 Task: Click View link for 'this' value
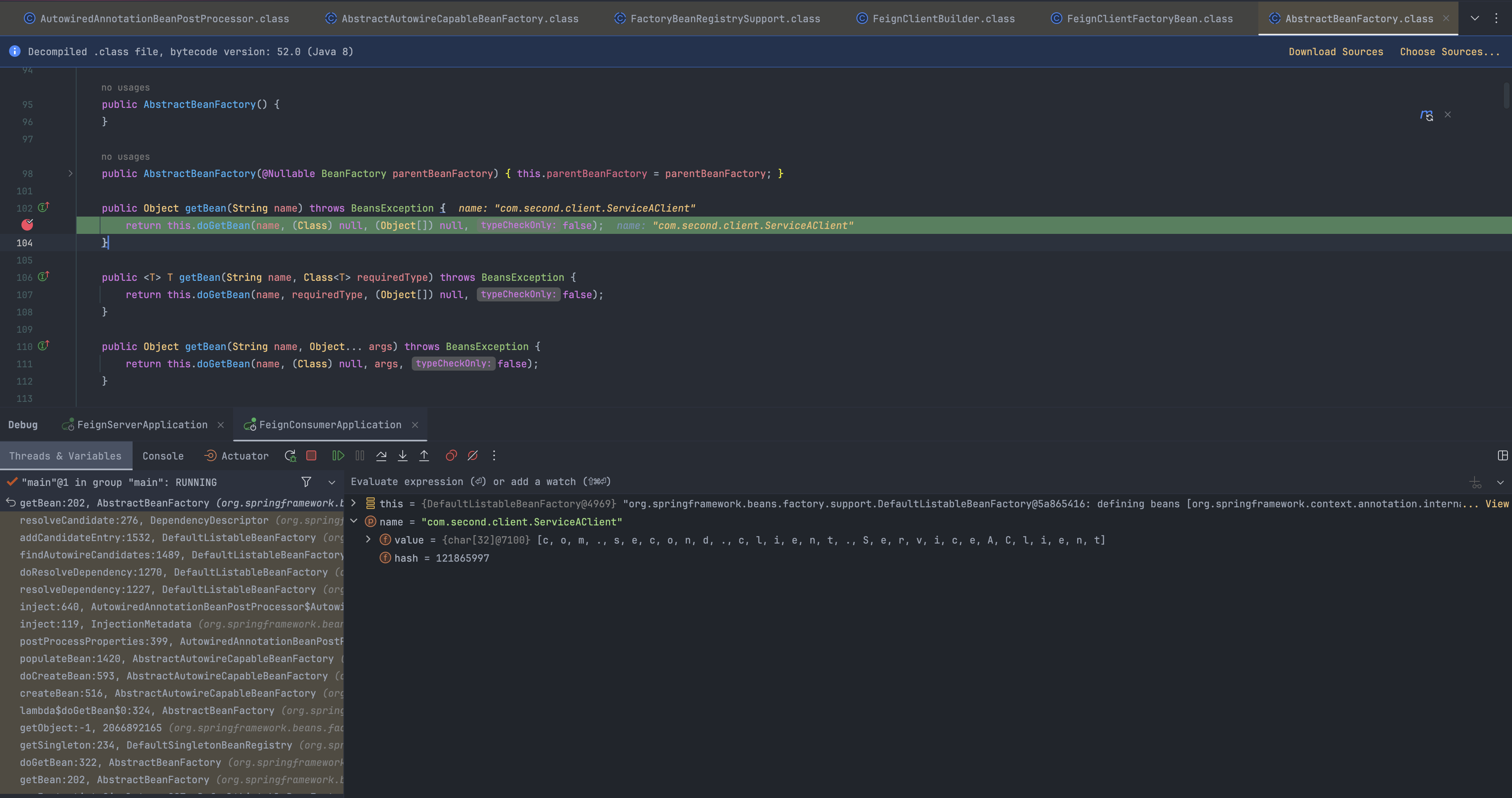coord(1497,504)
